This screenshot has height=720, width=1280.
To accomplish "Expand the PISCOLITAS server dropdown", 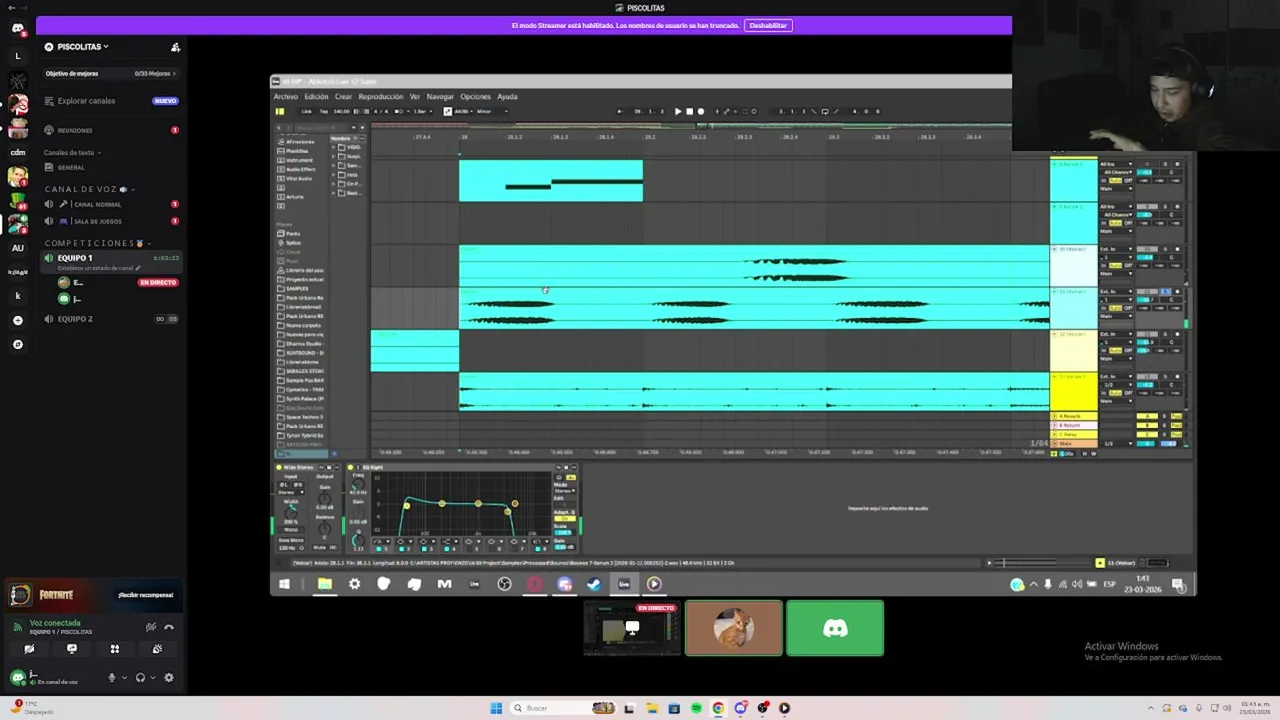I will [106, 47].
